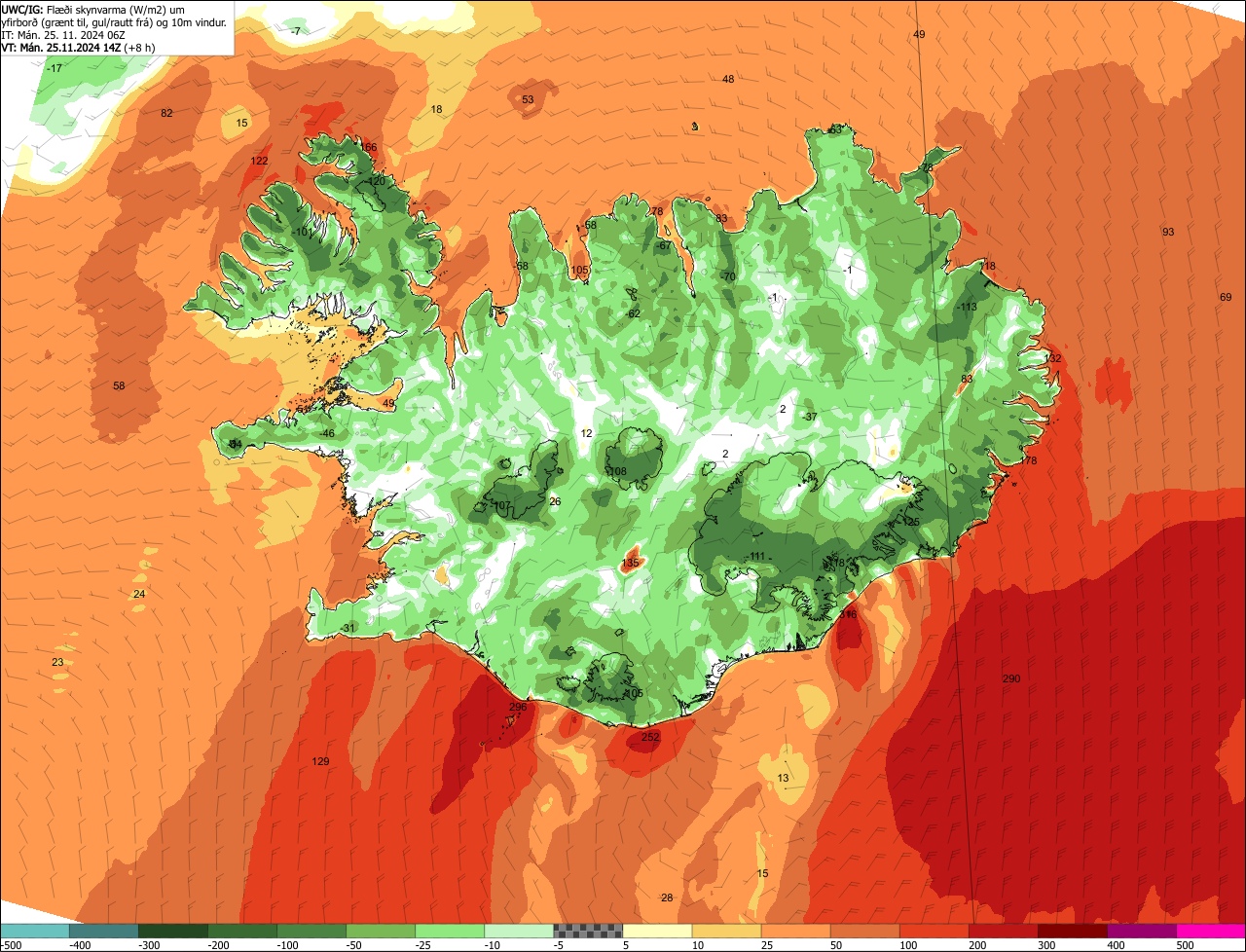Pick the light teal legend swatch between -500 and -400

point(34,930)
